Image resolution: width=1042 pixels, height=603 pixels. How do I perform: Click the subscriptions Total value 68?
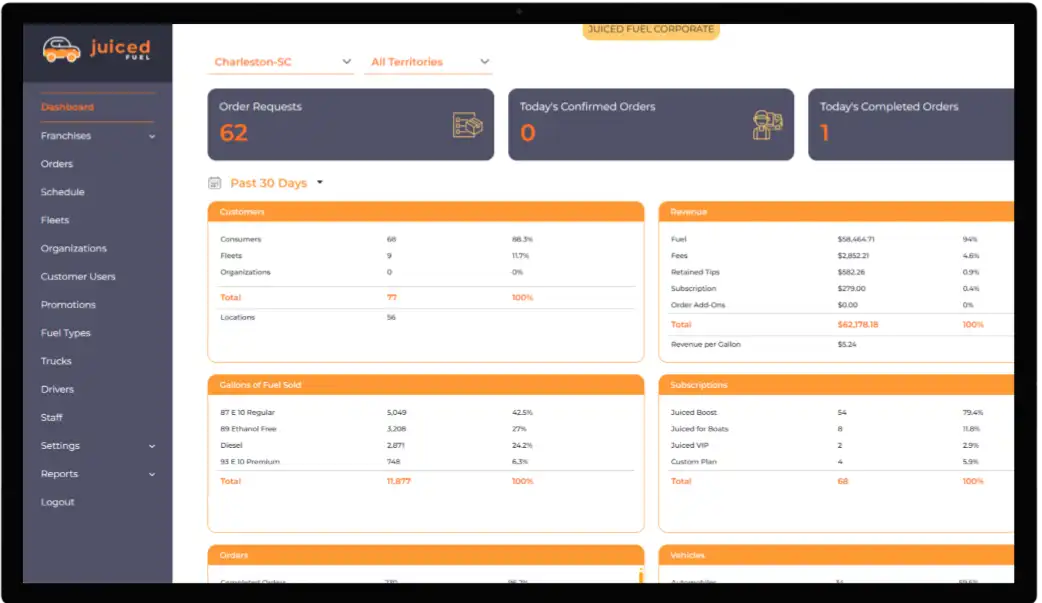pyautogui.click(x=843, y=481)
